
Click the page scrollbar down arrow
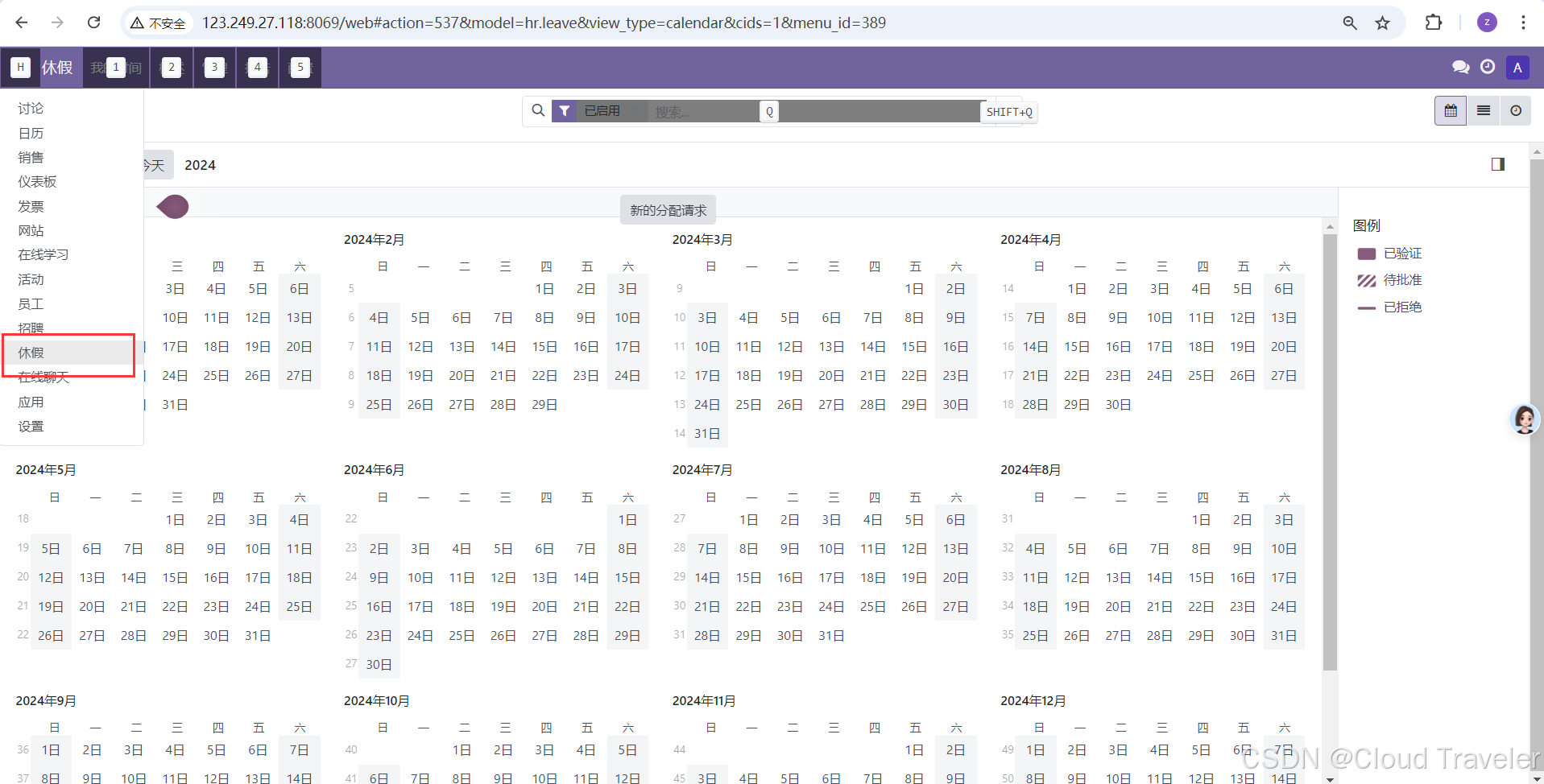pos(1537,778)
